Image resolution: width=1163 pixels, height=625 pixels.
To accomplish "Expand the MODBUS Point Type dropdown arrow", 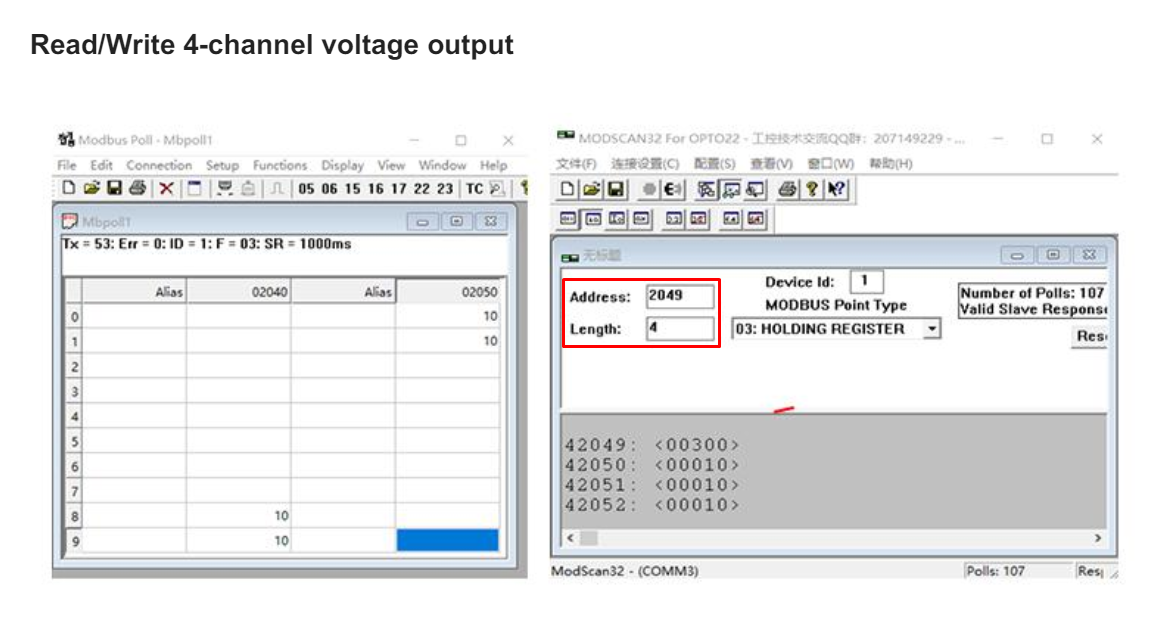I will click(932, 328).
